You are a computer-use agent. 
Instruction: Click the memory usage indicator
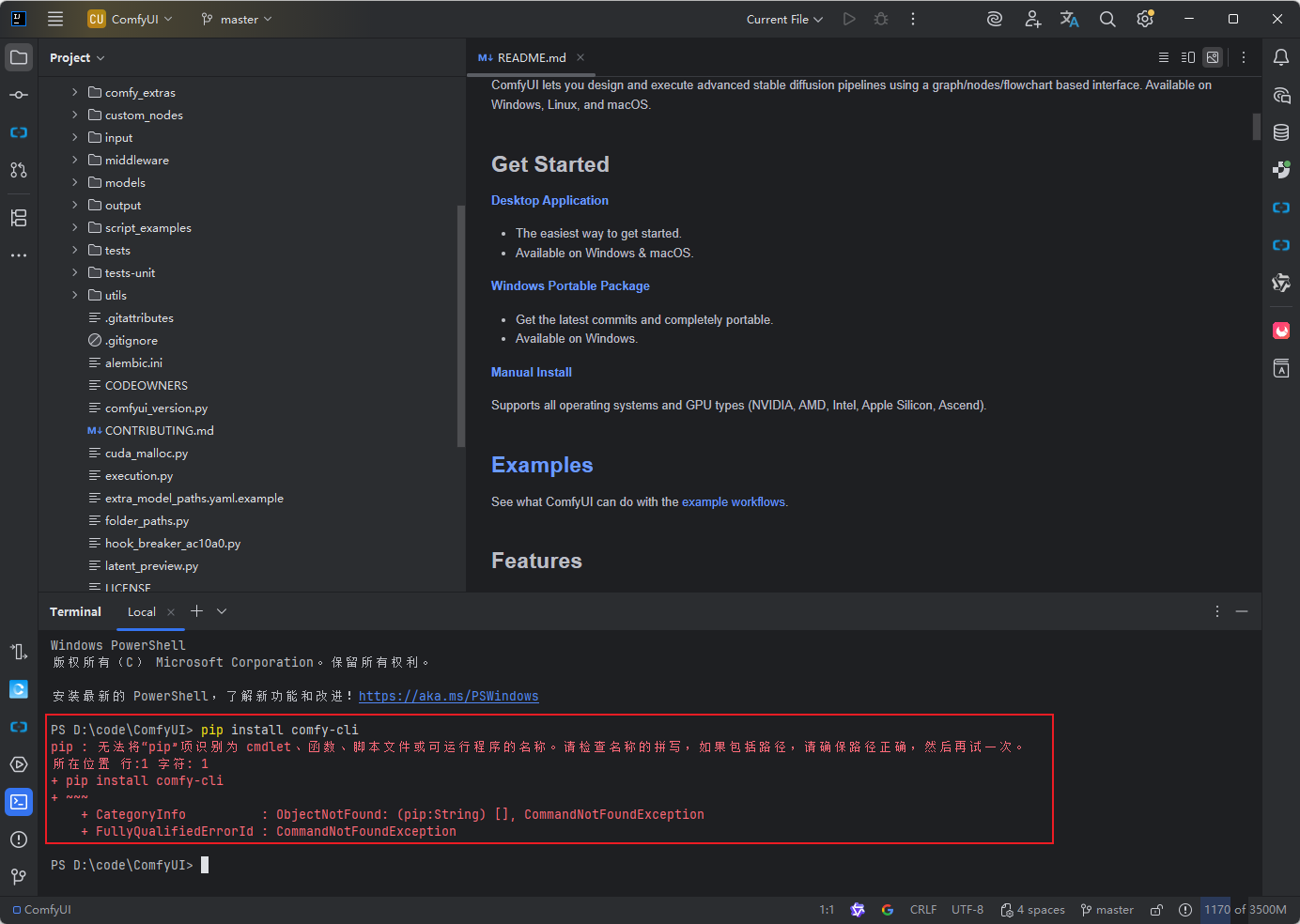(1246, 910)
